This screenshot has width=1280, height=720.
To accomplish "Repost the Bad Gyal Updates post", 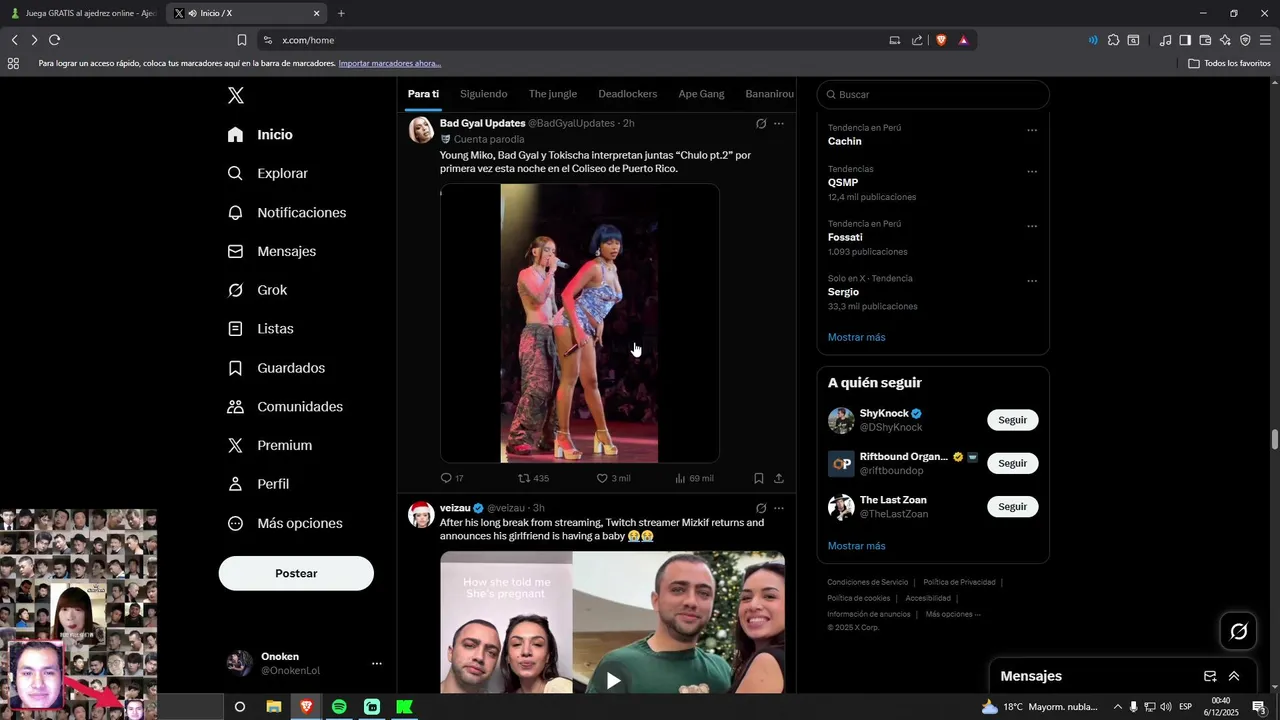I will coord(533,478).
